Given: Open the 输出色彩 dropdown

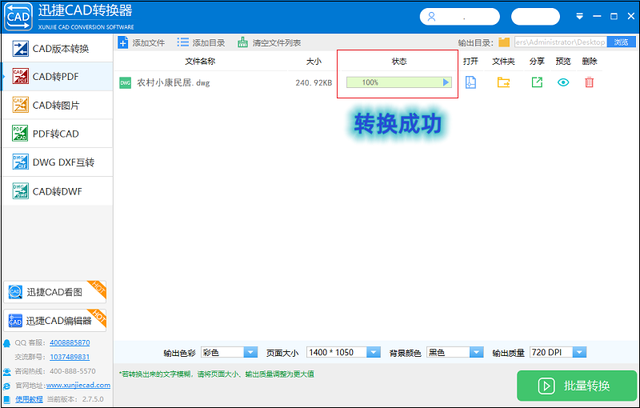Looking at the screenshot, I should coord(229,352).
